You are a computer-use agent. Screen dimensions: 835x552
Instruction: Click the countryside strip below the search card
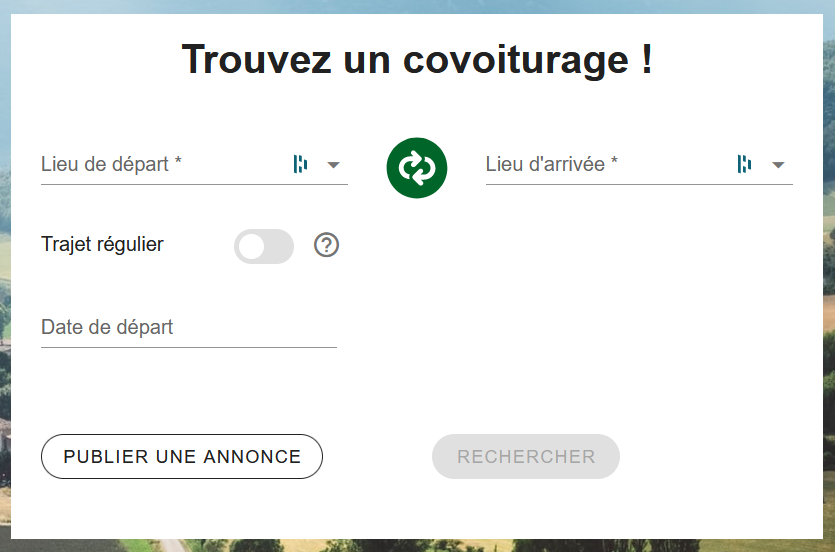418,546
